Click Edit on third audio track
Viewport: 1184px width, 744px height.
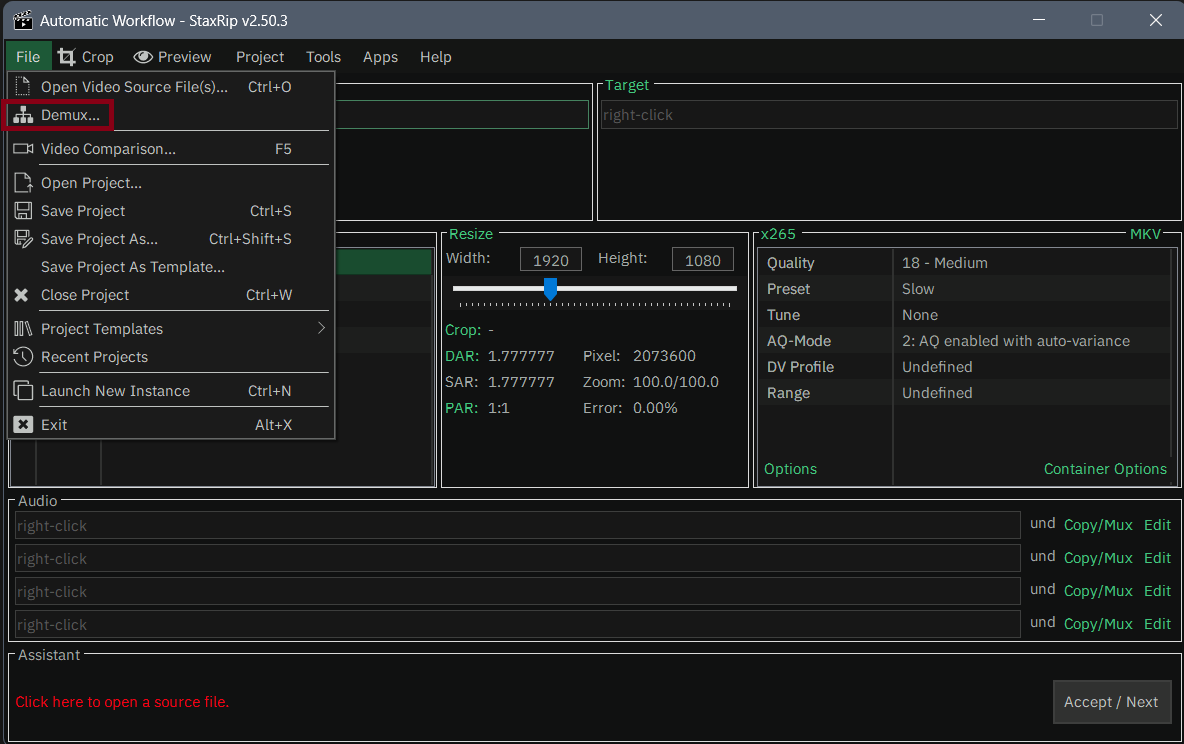pos(1157,591)
